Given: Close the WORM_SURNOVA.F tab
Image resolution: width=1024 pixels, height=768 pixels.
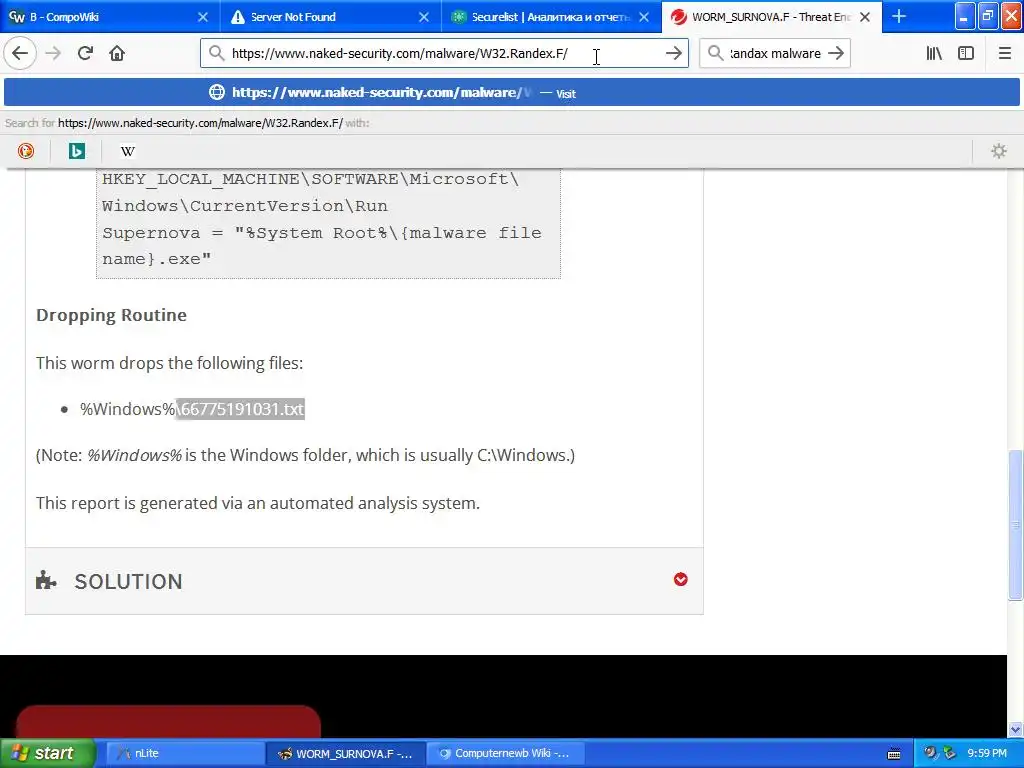Looking at the screenshot, I should (865, 17).
